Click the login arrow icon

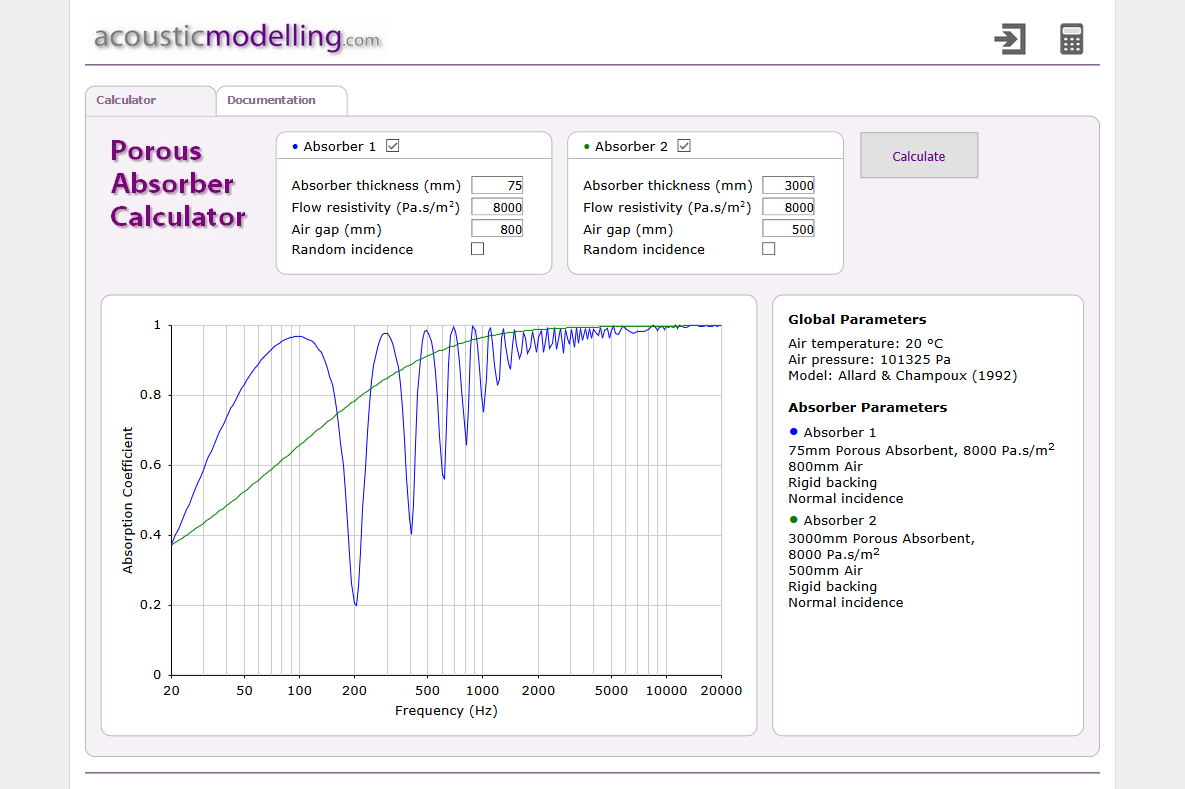1010,39
